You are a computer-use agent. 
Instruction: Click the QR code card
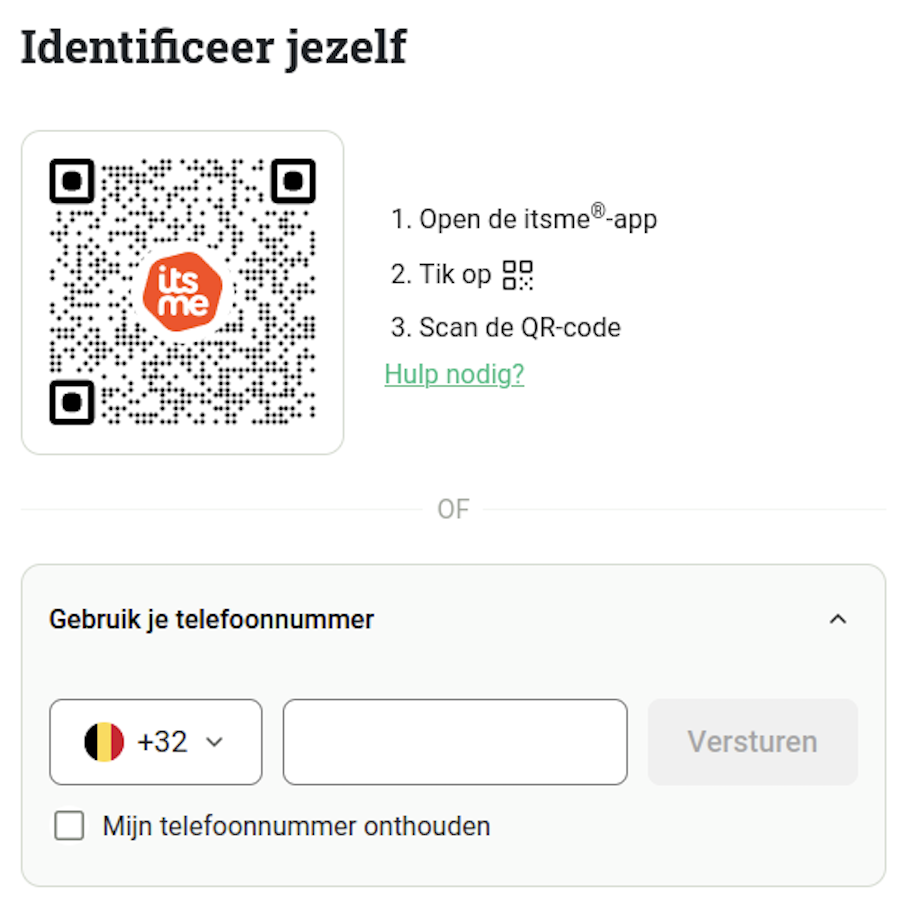click(x=183, y=292)
